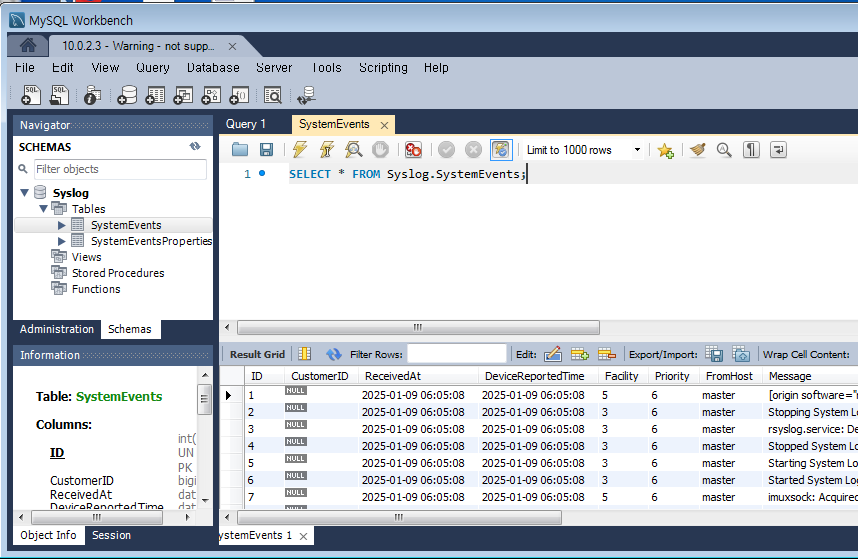
Task: Export recordset to external file
Action: (714, 354)
